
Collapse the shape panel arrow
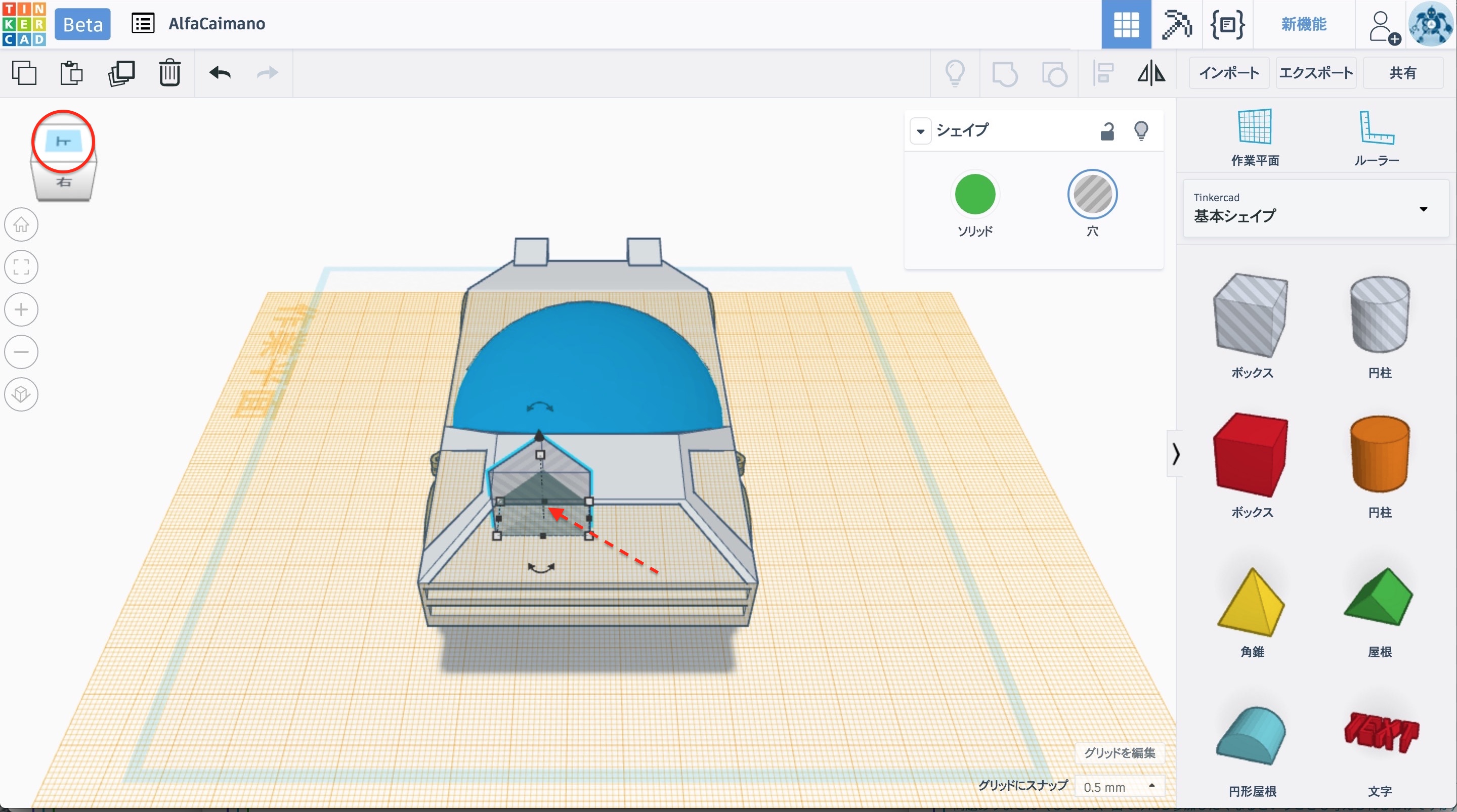click(920, 131)
